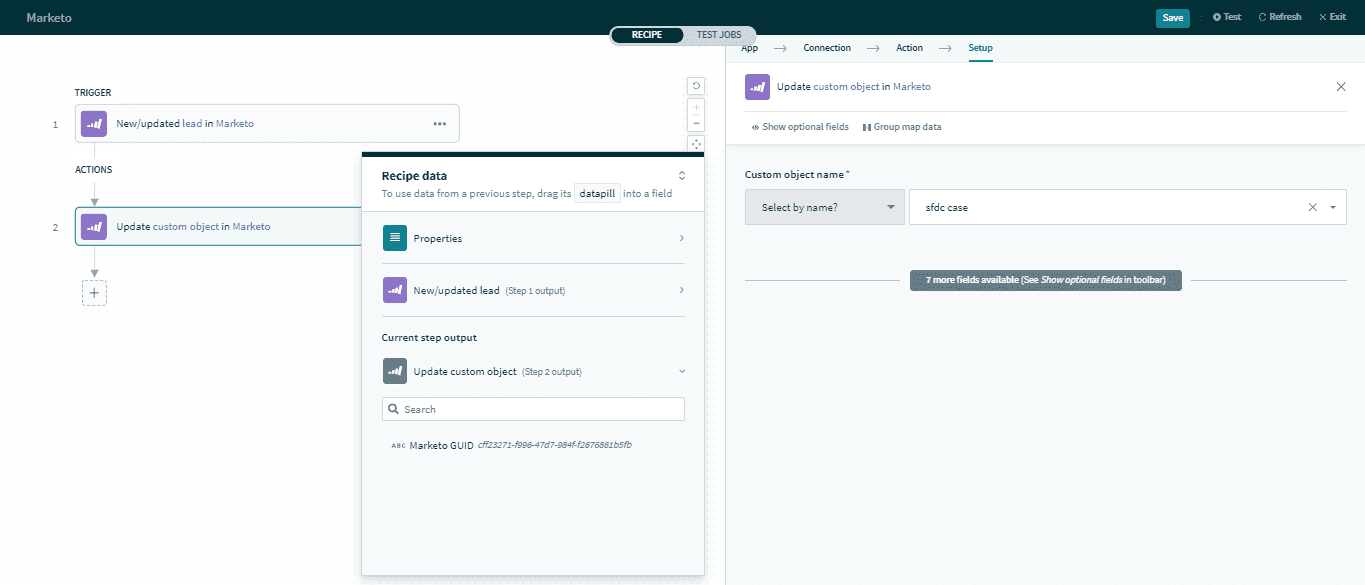
Task: Expand New/updated lead Step 1 output
Action: click(533, 290)
